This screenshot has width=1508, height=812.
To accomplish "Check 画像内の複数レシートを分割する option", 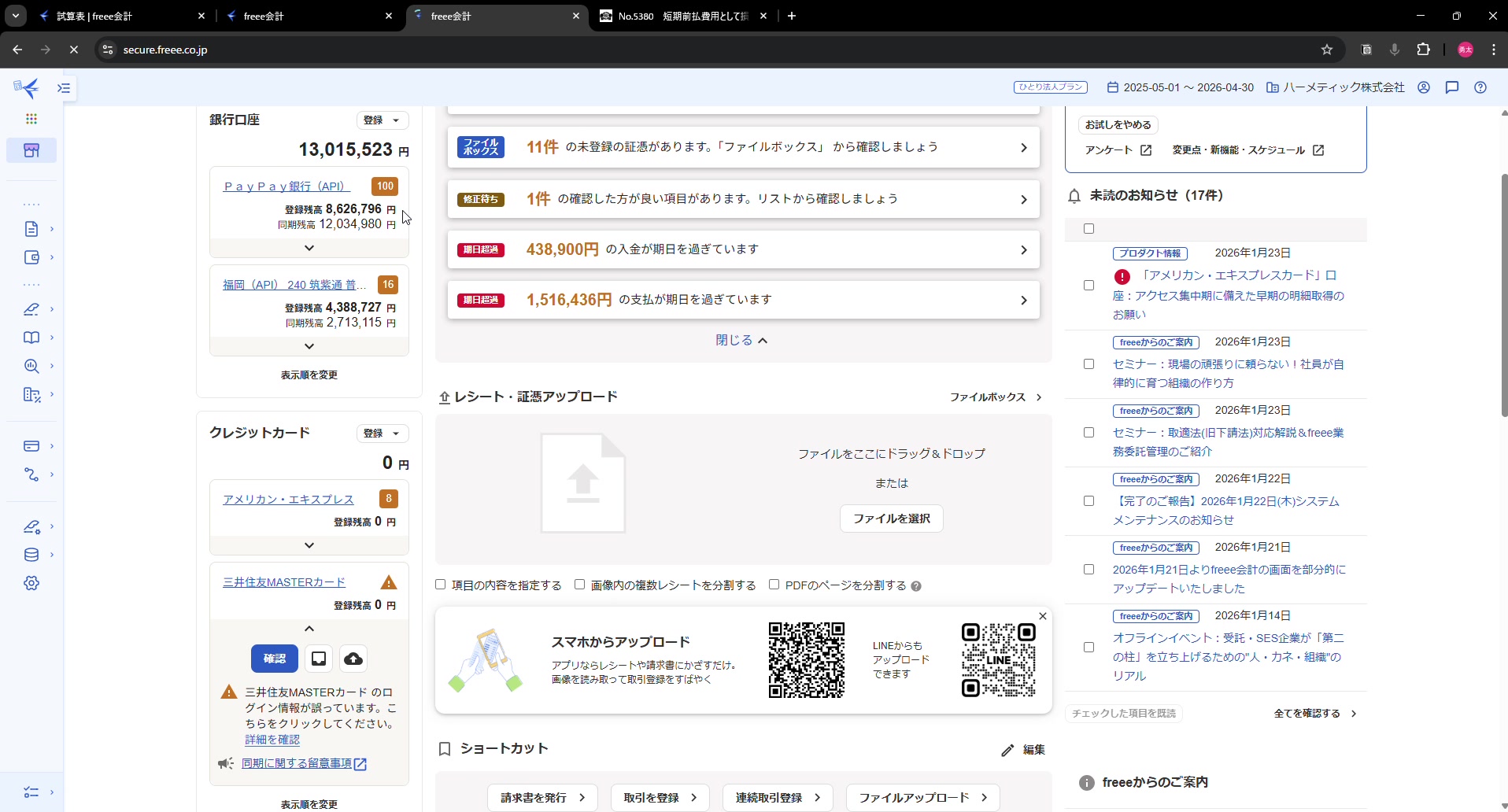I will coord(580,585).
